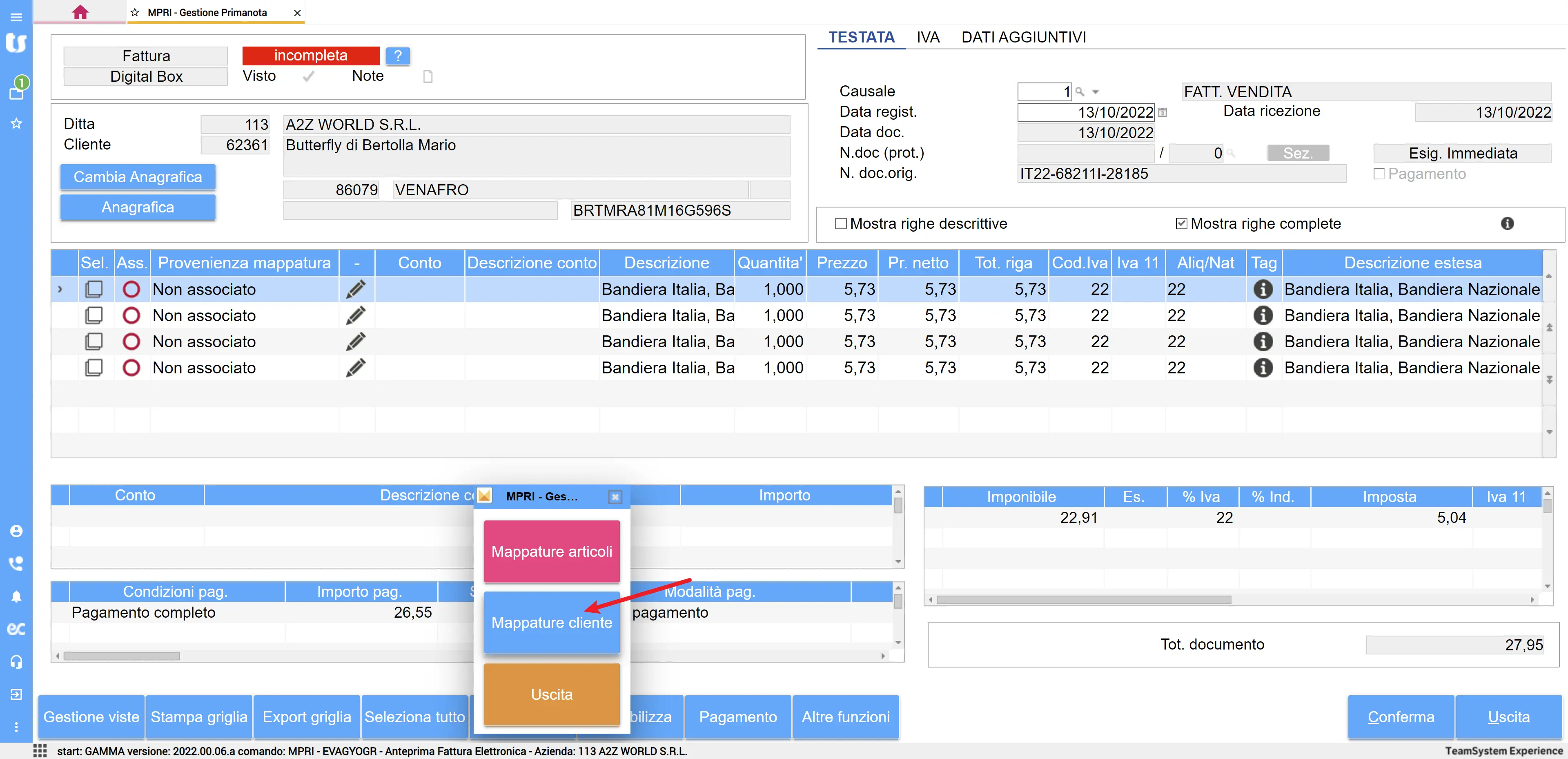Open the Data regist. calendar picker
The width and height of the screenshot is (1568, 759).
coord(1163,112)
